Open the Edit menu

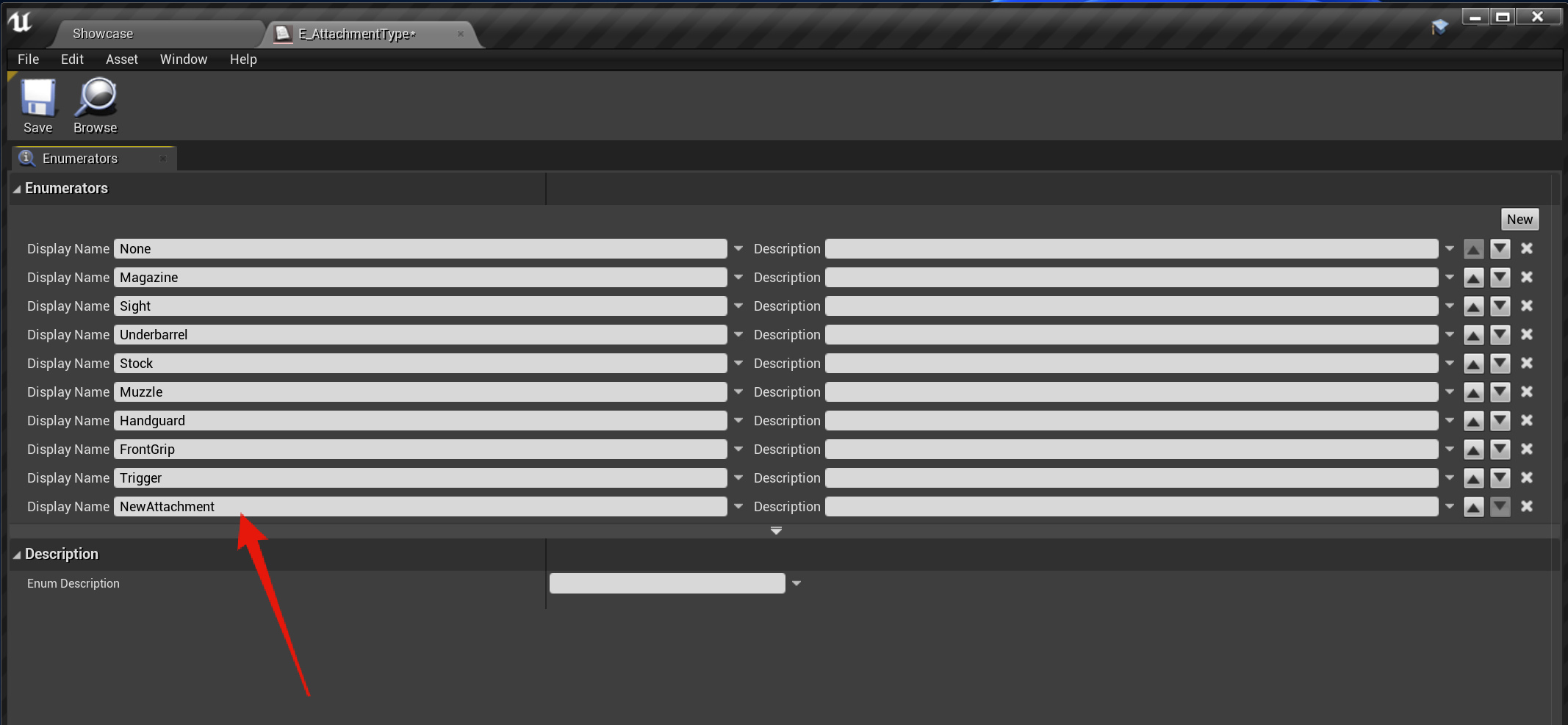click(x=72, y=59)
